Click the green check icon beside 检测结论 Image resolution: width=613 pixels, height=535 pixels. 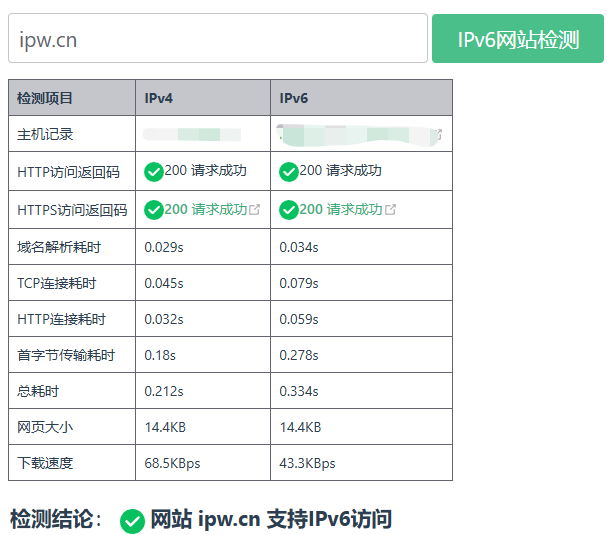(x=132, y=521)
